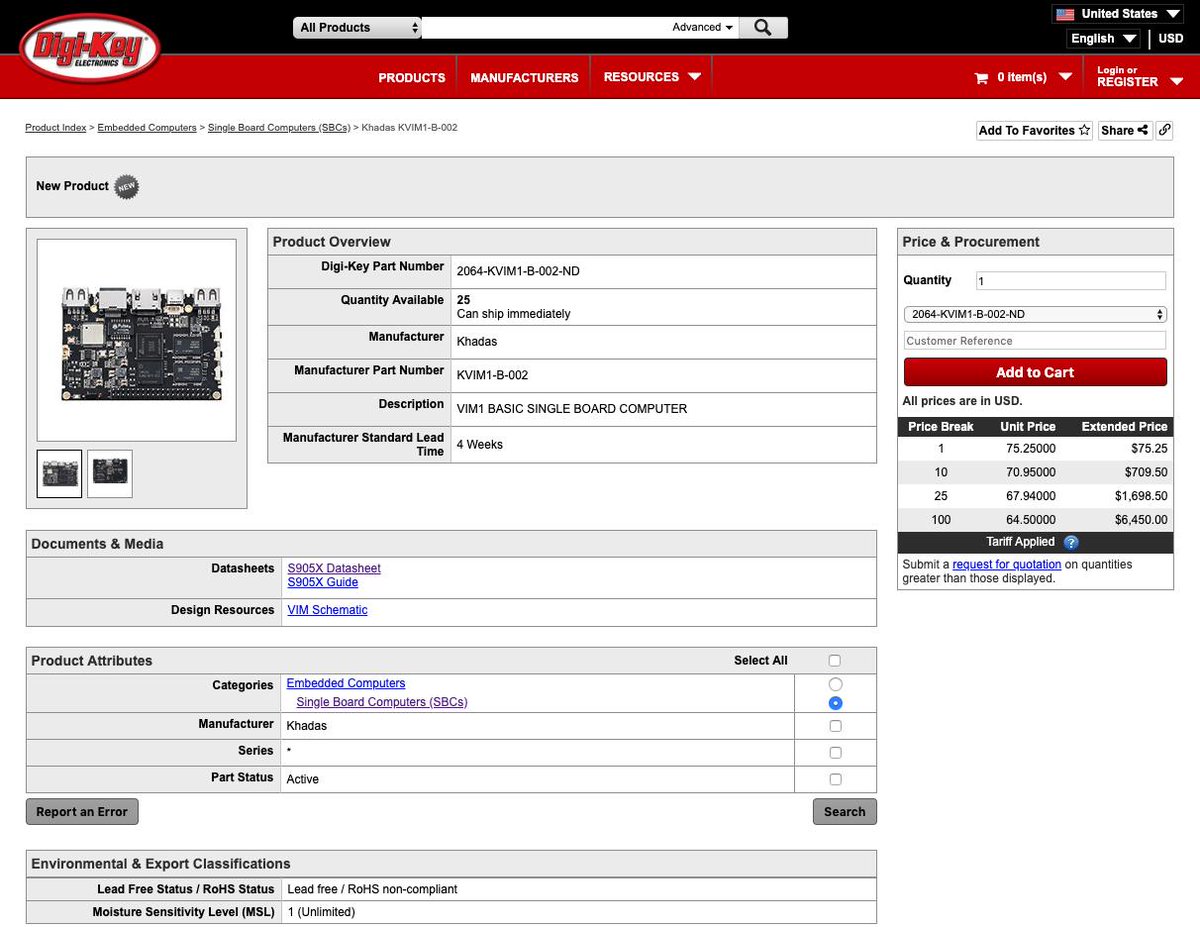Click the Digi-Key Electronics logo
Viewport: 1200px width, 927px height.
click(x=91, y=47)
